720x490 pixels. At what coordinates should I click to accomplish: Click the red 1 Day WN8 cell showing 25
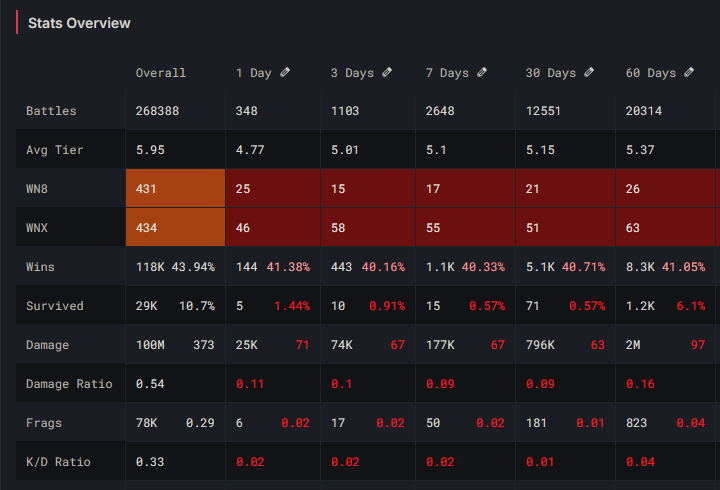point(272,188)
